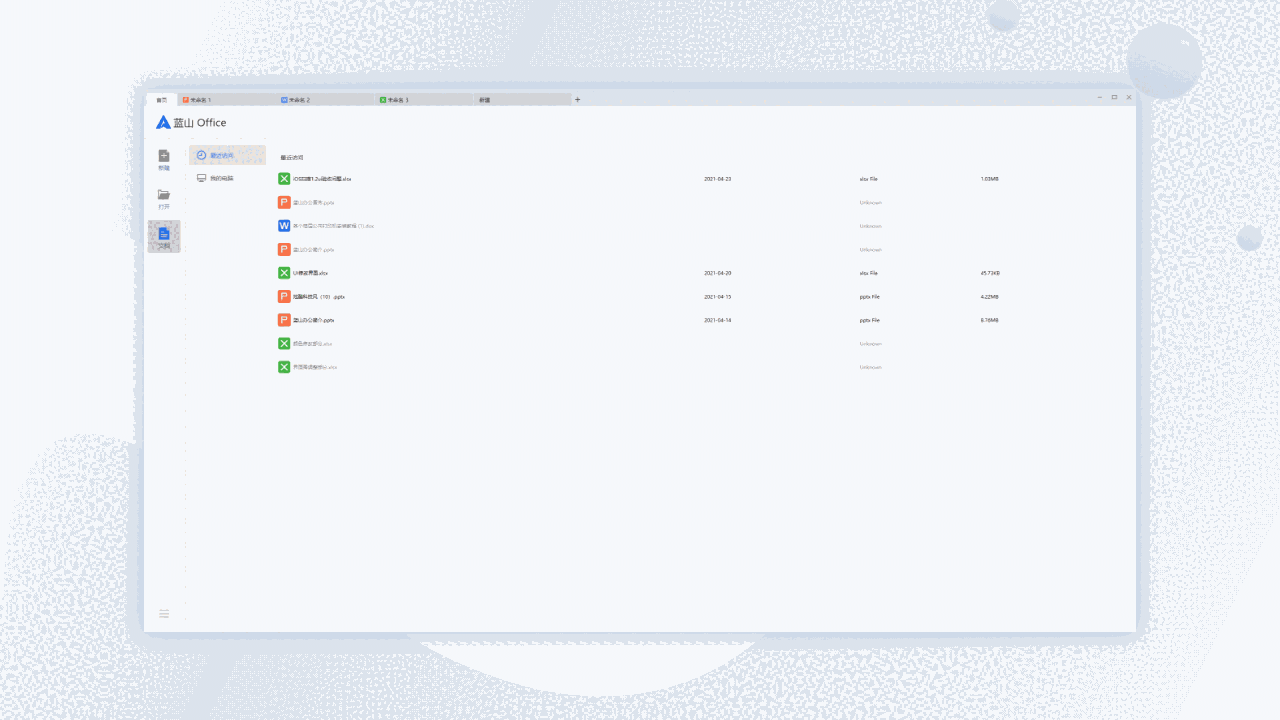Click the date 2021-04-20
Image resolution: width=1280 pixels, height=720 pixels.
[x=718, y=273]
